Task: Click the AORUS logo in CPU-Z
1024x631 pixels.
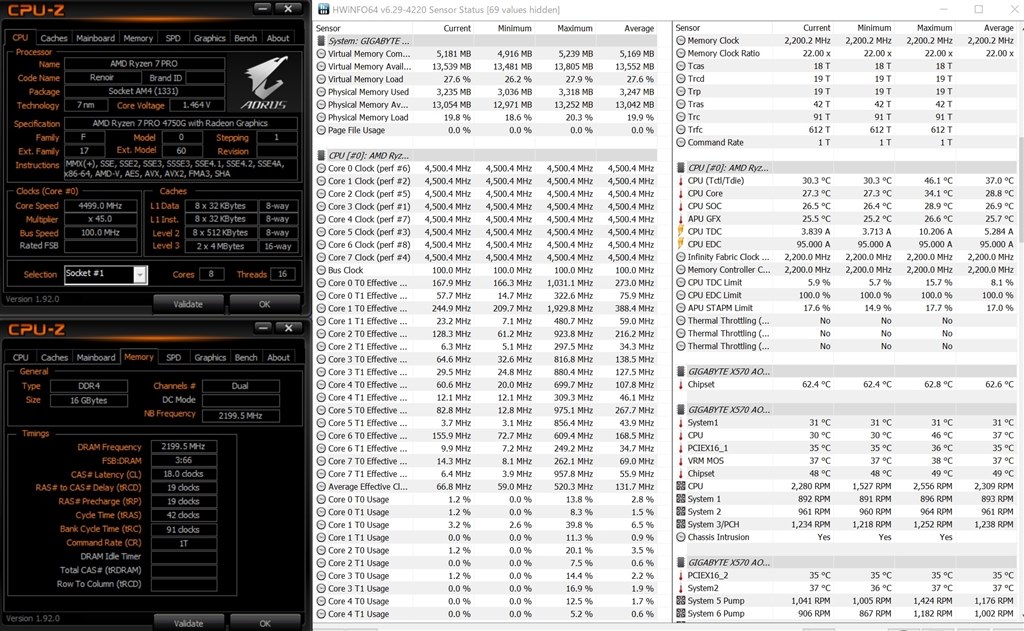Action: point(264,83)
